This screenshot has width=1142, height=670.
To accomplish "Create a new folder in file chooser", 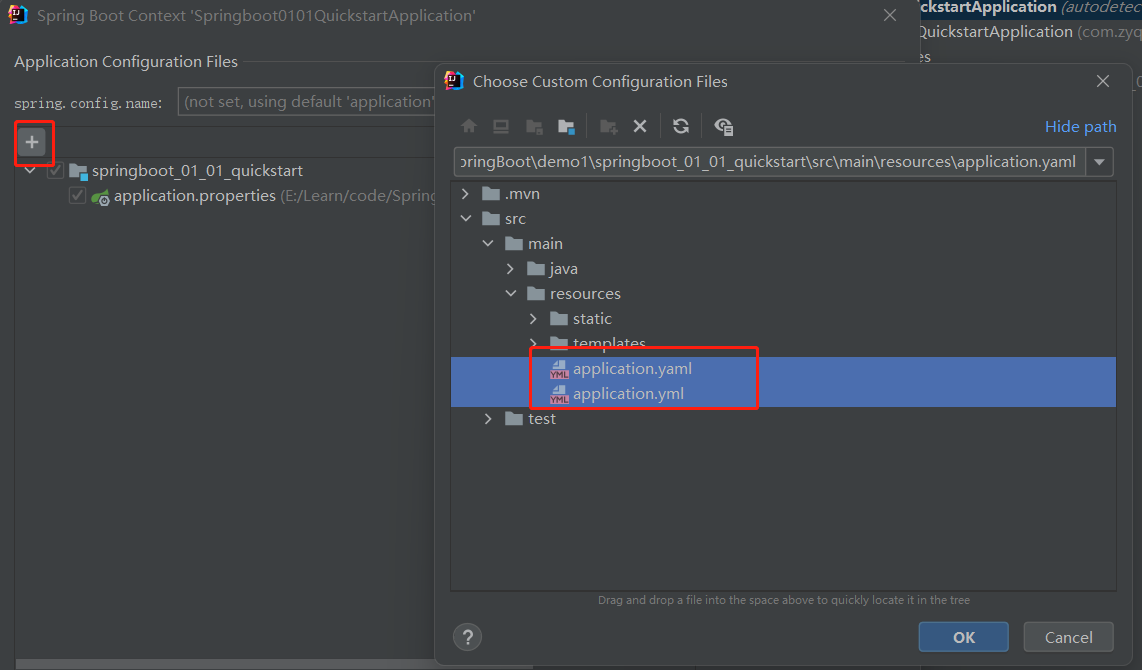I will (609, 126).
